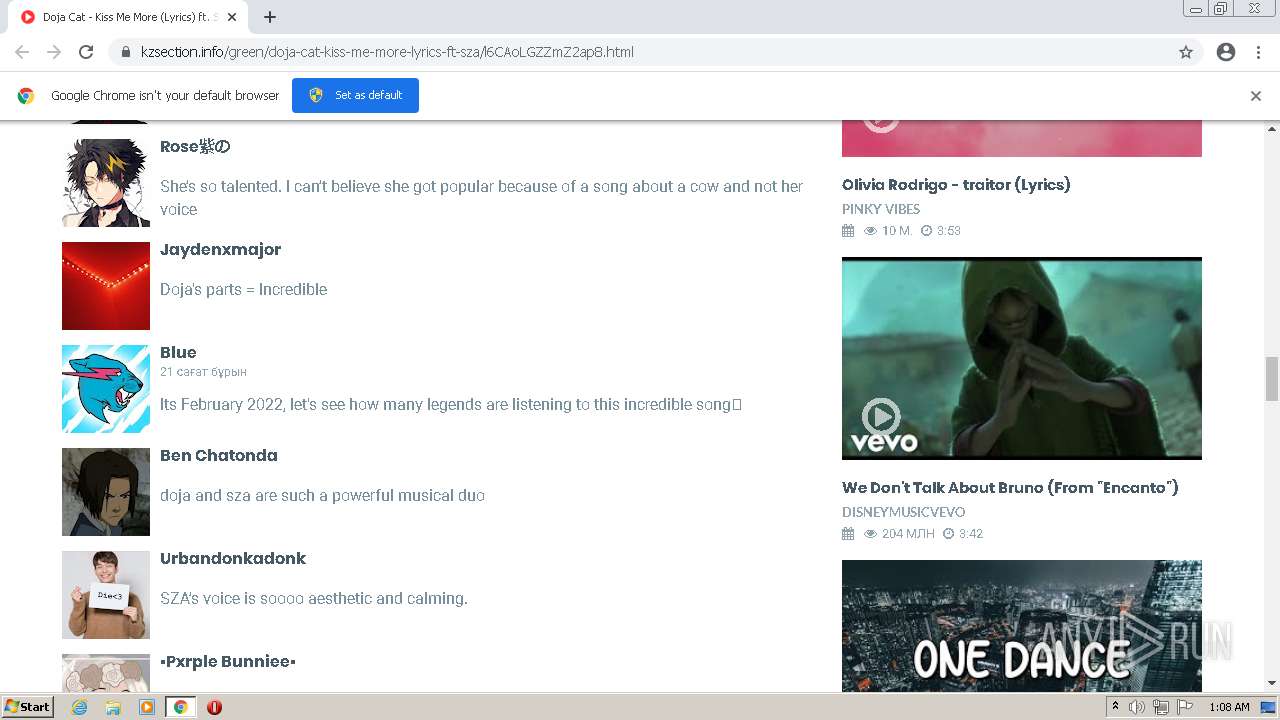Click clock duration icon showing 3:53
Viewport: 1280px width, 720px height.
pos(926,231)
